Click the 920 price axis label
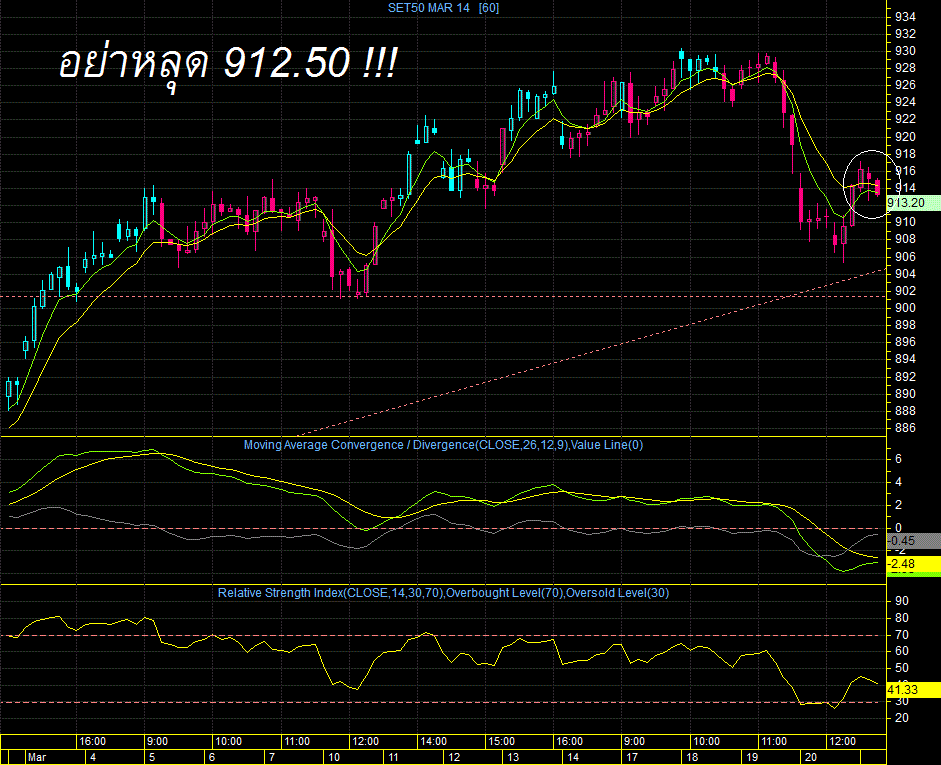 coord(905,137)
